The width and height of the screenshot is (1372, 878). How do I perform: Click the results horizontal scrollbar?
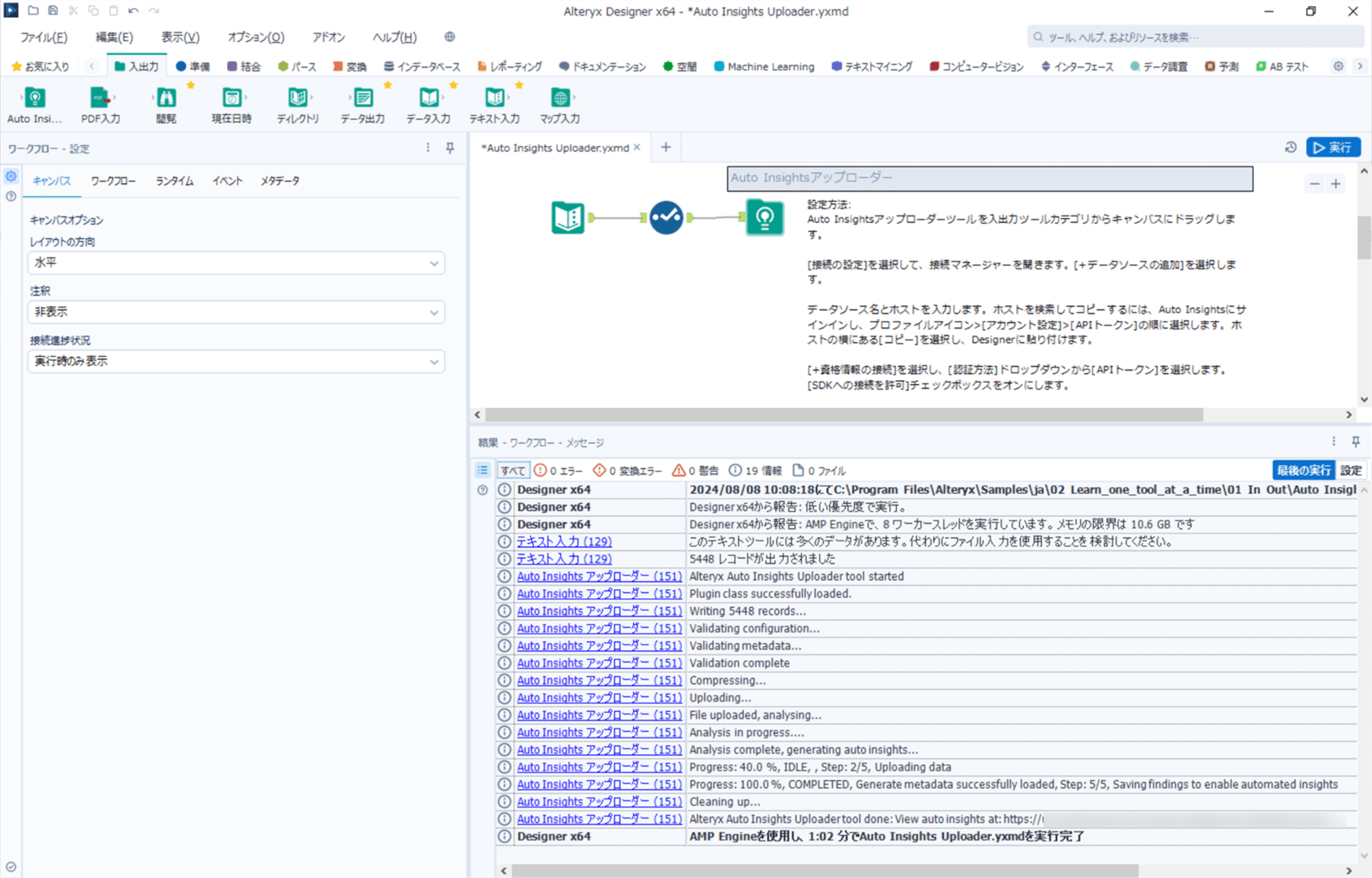pos(825,870)
